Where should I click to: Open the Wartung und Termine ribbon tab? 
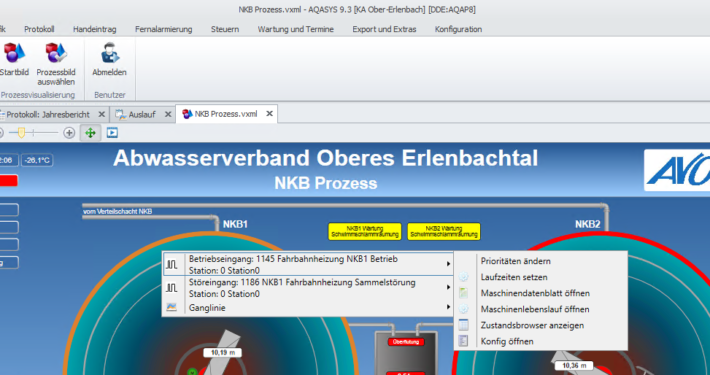296,29
